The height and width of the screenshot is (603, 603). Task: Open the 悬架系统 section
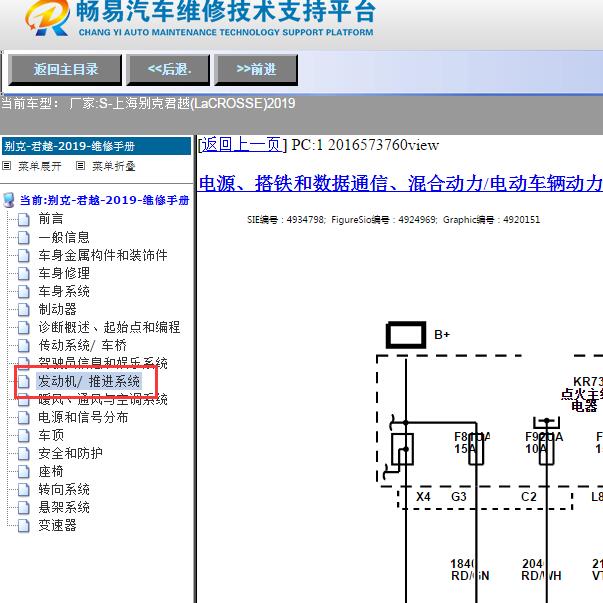point(64,508)
